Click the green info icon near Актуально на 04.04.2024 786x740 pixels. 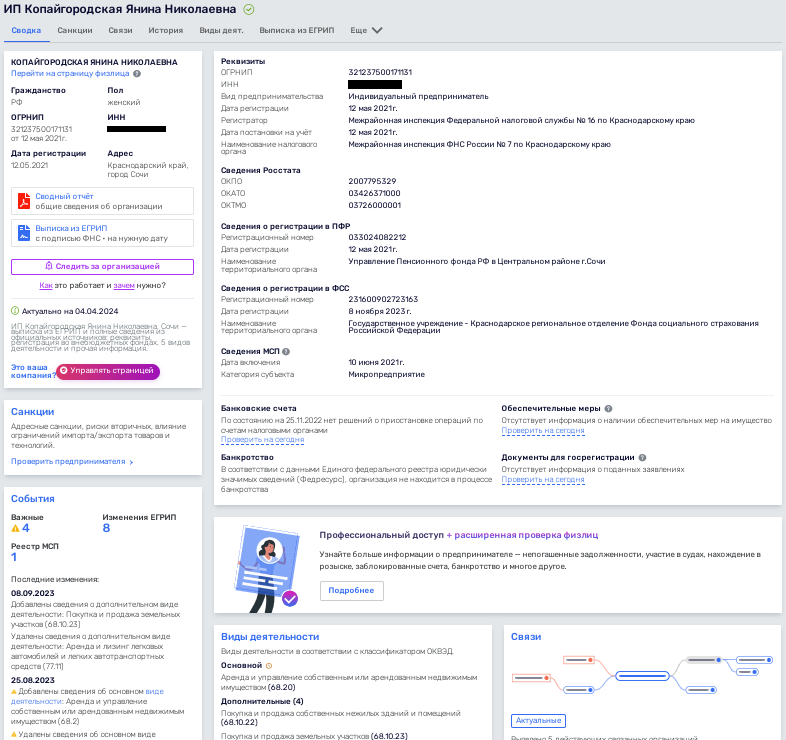coord(15,311)
